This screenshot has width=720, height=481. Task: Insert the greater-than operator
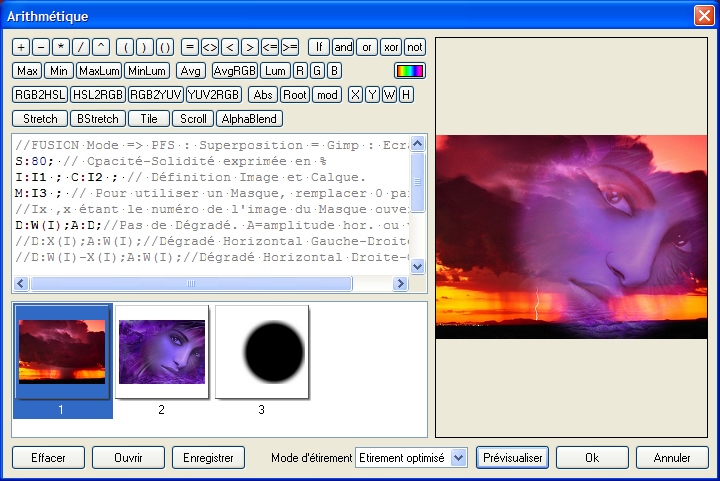click(x=250, y=47)
